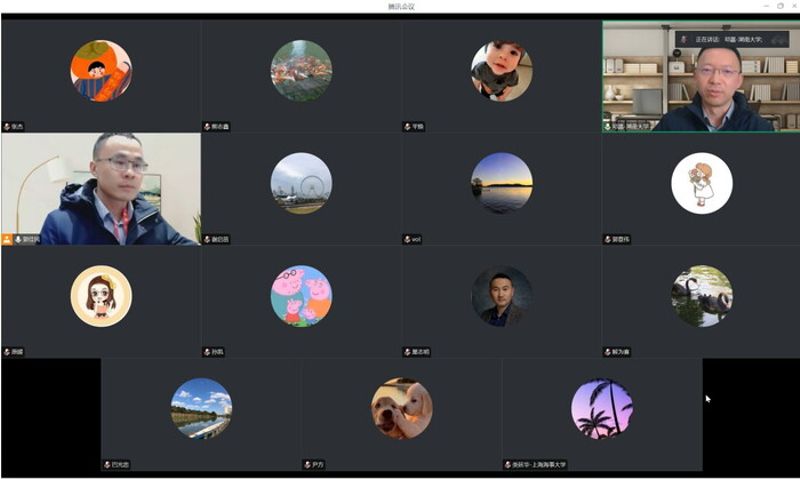Click the koi fish pond avatar
This screenshot has height=479, width=800.
[301, 70]
